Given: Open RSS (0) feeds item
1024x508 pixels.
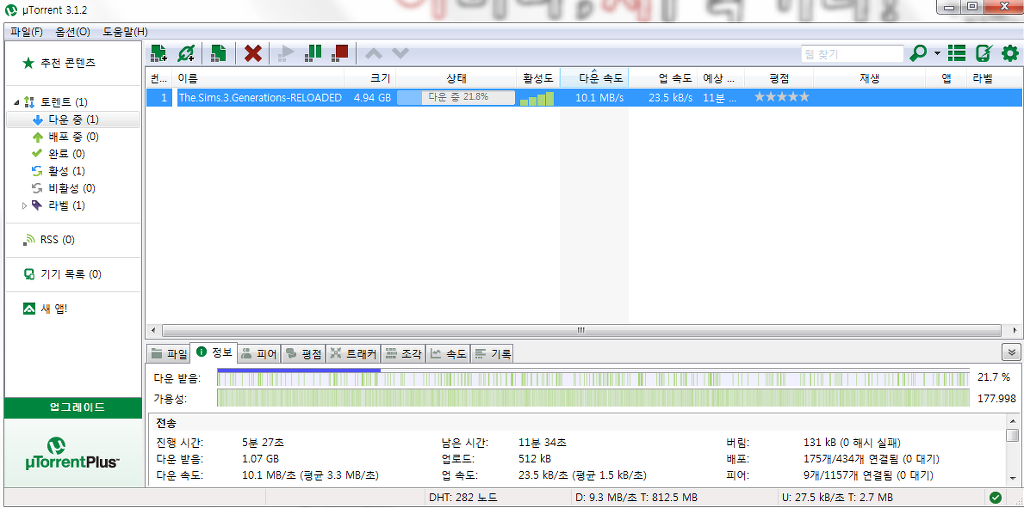Looking at the screenshot, I should 49,240.
